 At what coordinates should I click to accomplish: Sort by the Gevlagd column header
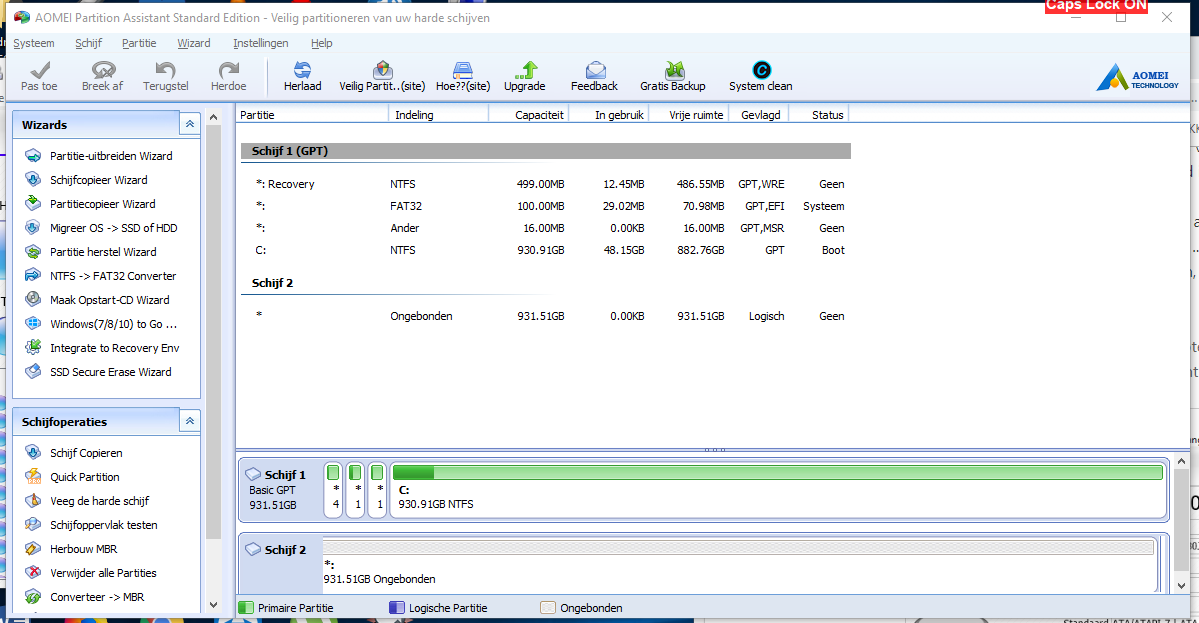(x=758, y=115)
